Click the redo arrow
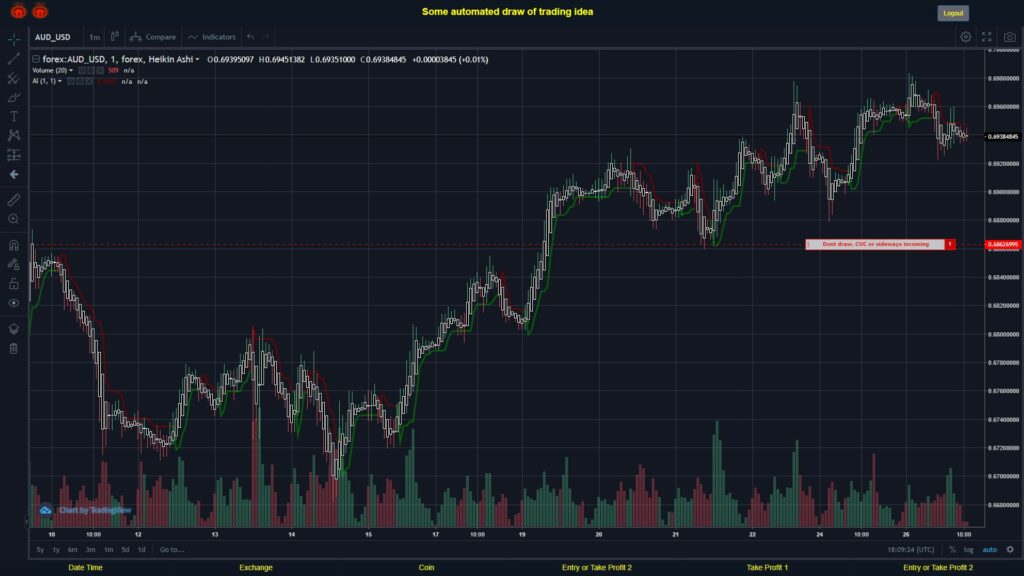Image resolution: width=1024 pixels, height=576 pixels. (x=266, y=37)
